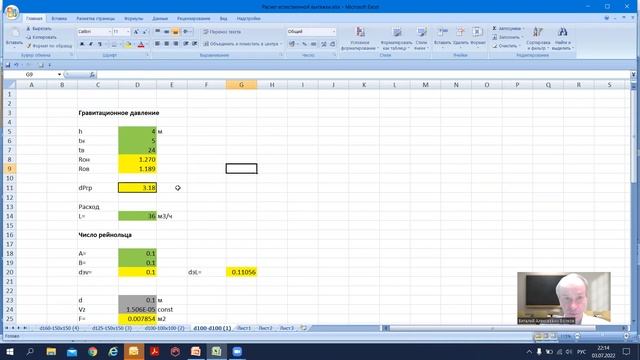Viewport: 640px width, 360px height.
Task: Select the sheet tab d160-150x150 (4)
Action: [59, 328]
